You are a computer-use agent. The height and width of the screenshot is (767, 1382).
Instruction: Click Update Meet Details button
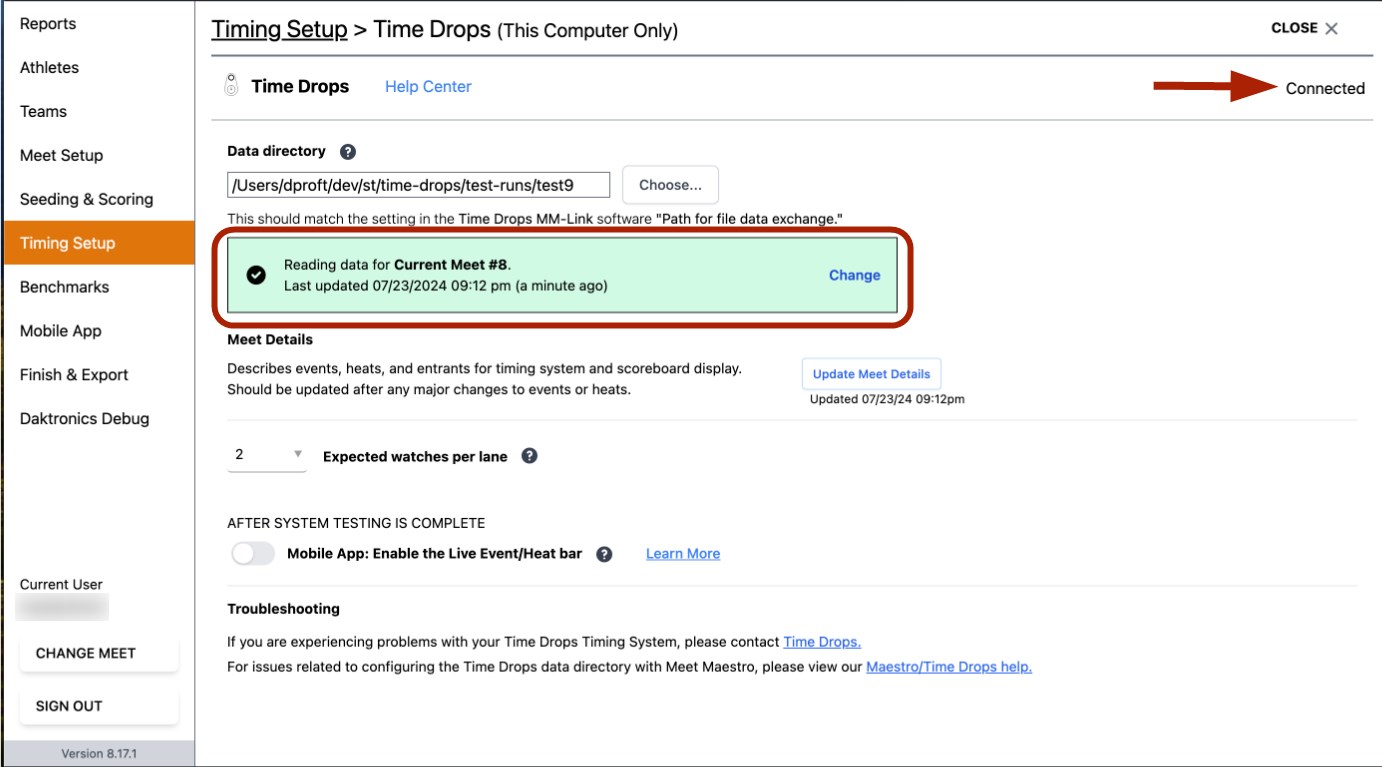(871, 374)
